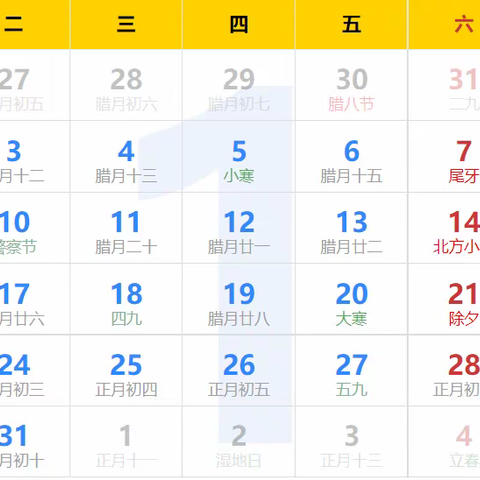Pick faded date 4 marked 立春
Screen dimensions: 480x480
pos(444,442)
